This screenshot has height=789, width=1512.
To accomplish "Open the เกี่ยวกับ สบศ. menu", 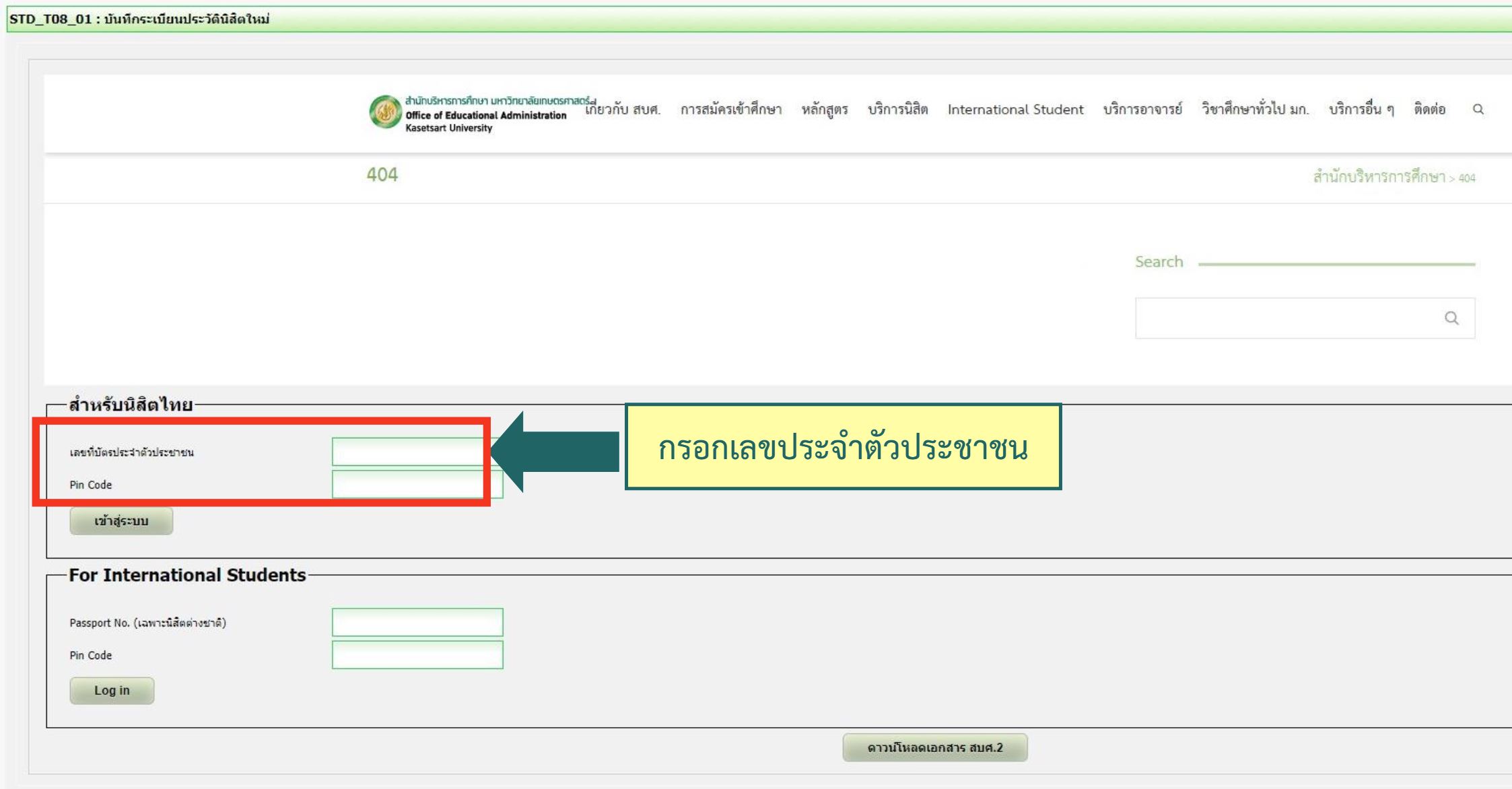I will (x=623, y=110).
